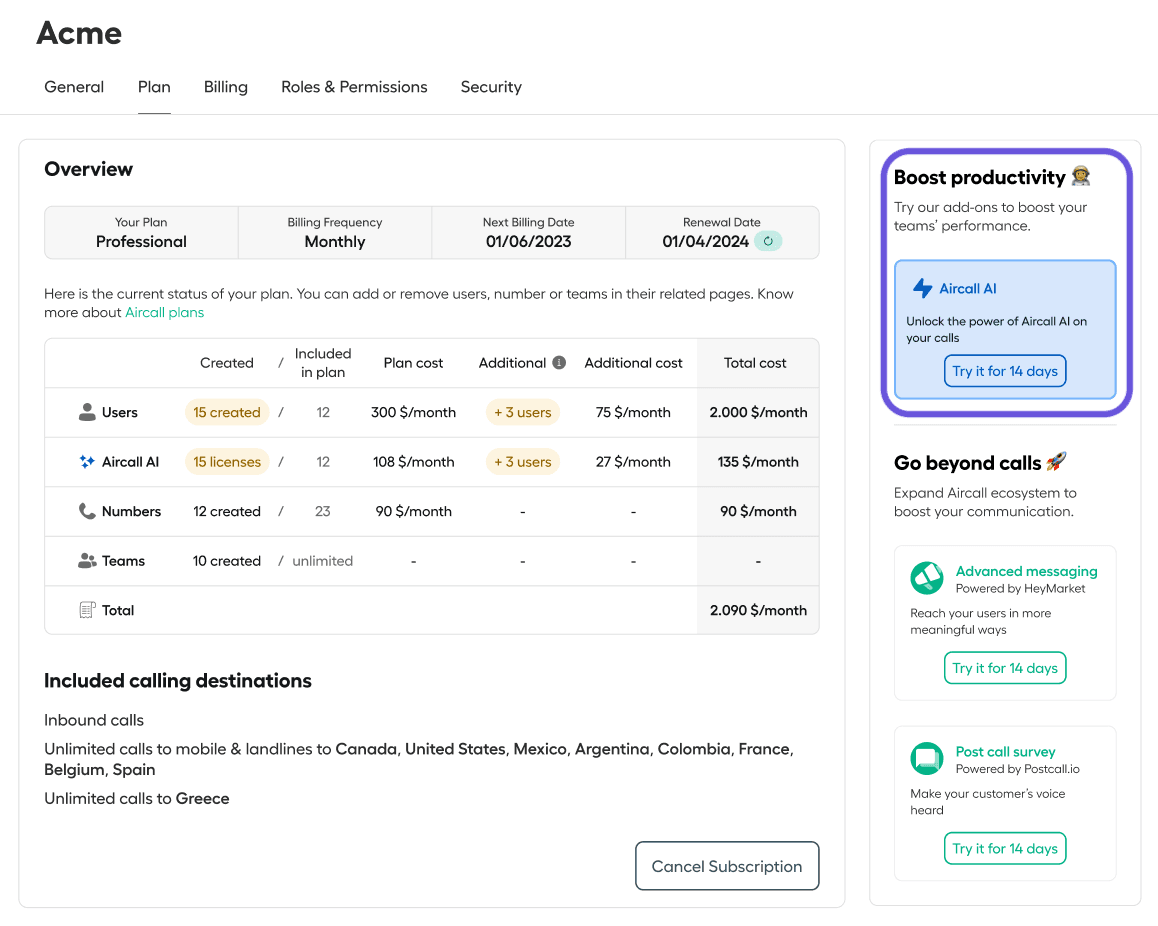Image resolution: width=1158 pixels, height=926 pixels.
Task: Click the Teams group icon
Action: tap(88, 561)
